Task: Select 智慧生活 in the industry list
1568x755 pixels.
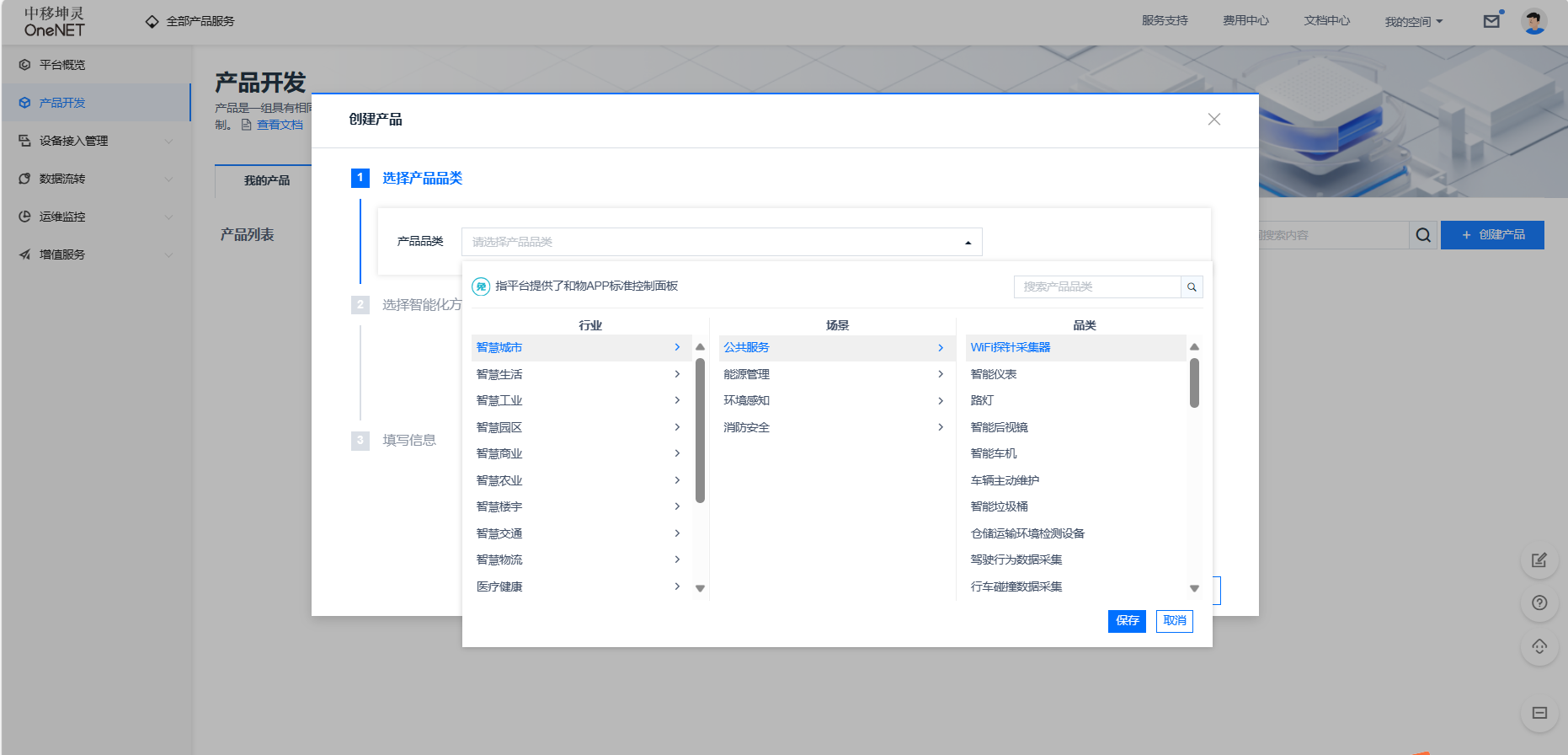Action: click(x=499, y=374)
